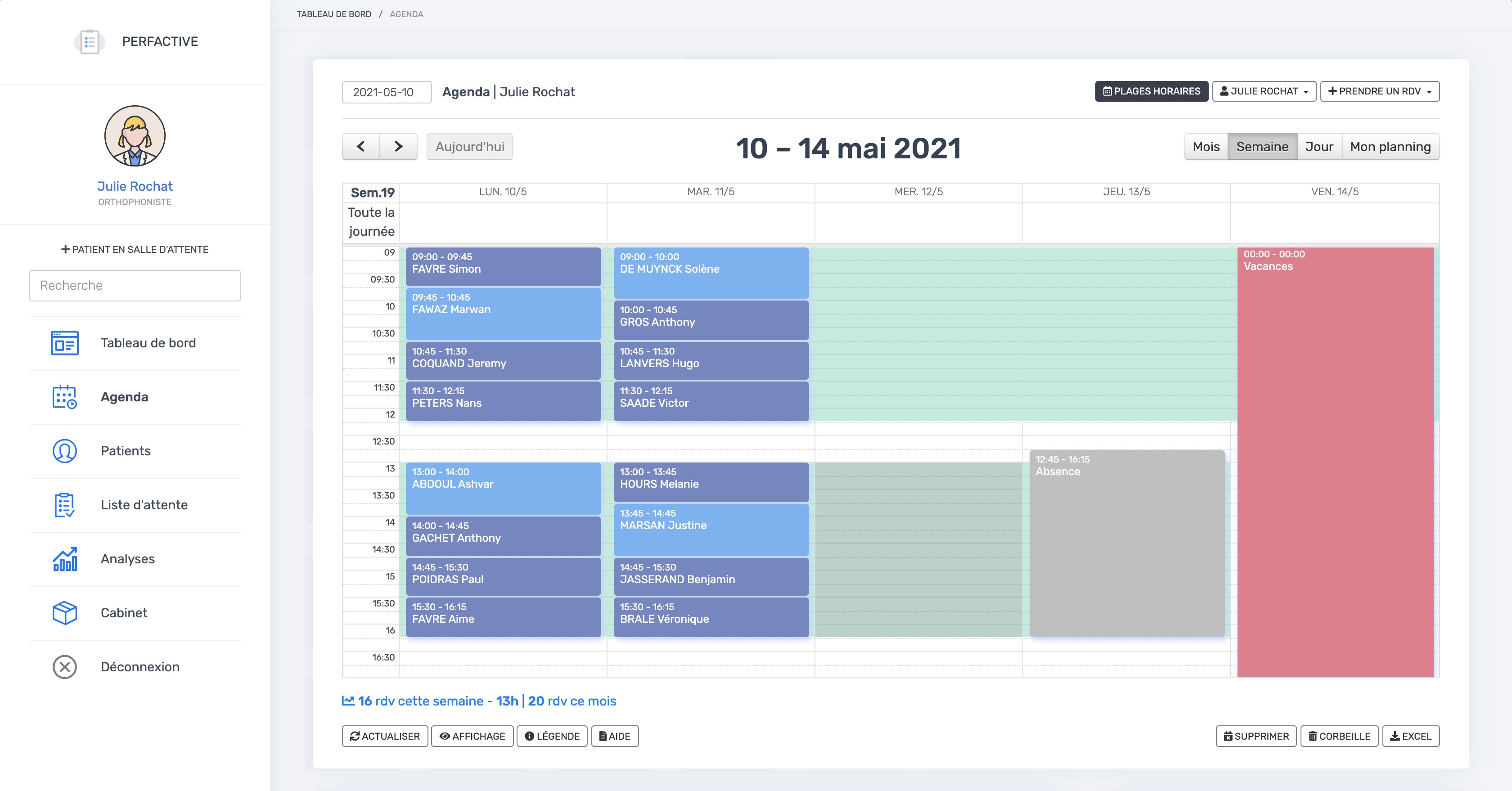Click the Cabinet box icon
Viewport: 1512px width, 791px height.
click(64, 613)
